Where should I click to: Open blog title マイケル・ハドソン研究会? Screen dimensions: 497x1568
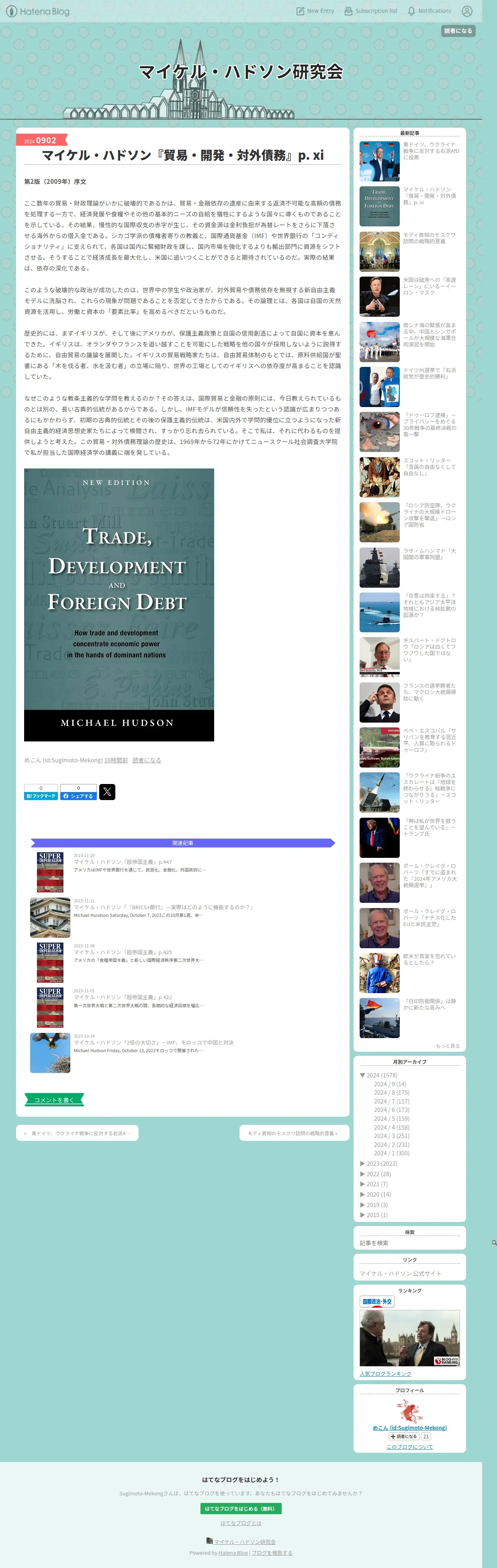click(241, 72)
